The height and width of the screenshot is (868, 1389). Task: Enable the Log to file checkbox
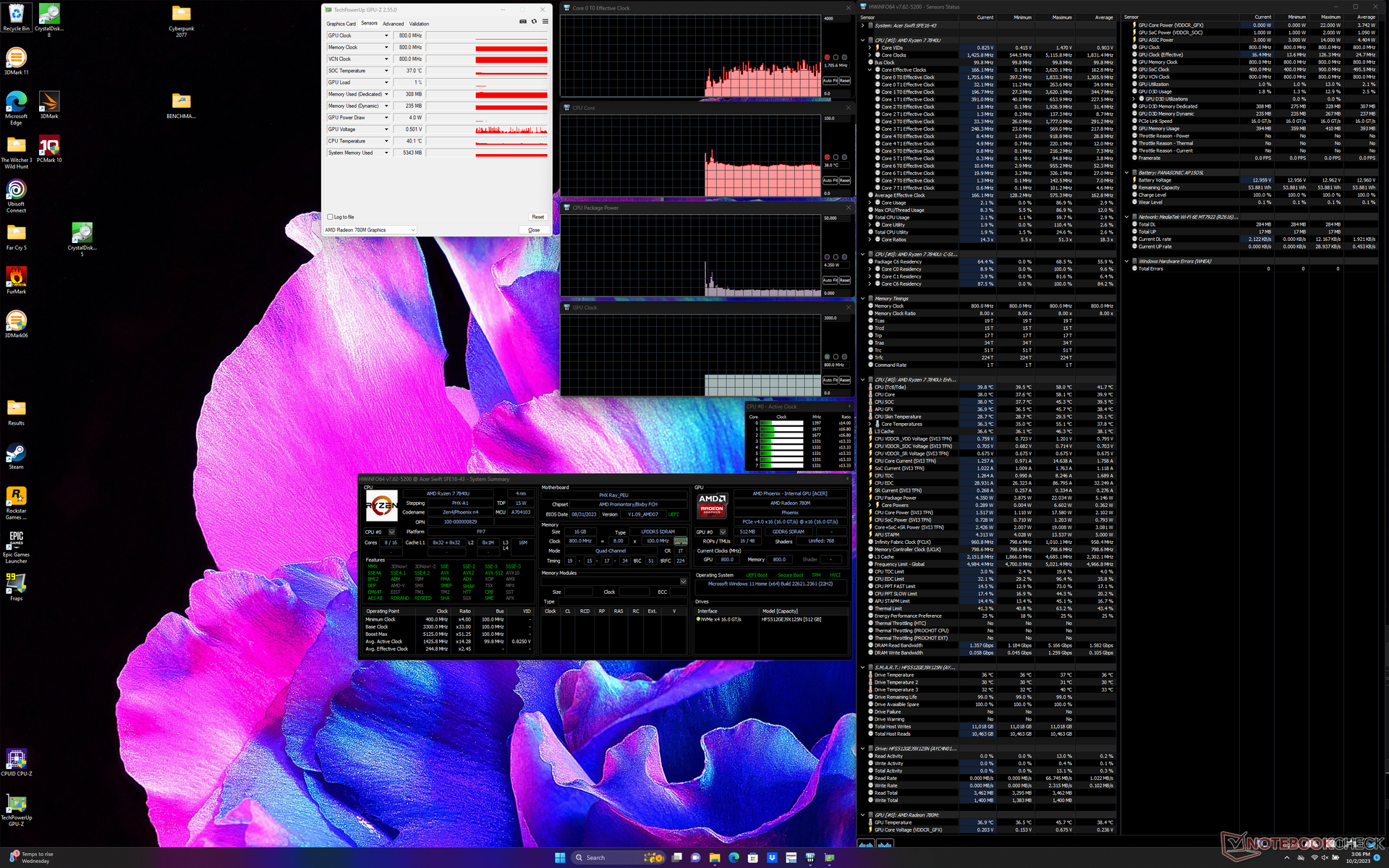(331, 217)
